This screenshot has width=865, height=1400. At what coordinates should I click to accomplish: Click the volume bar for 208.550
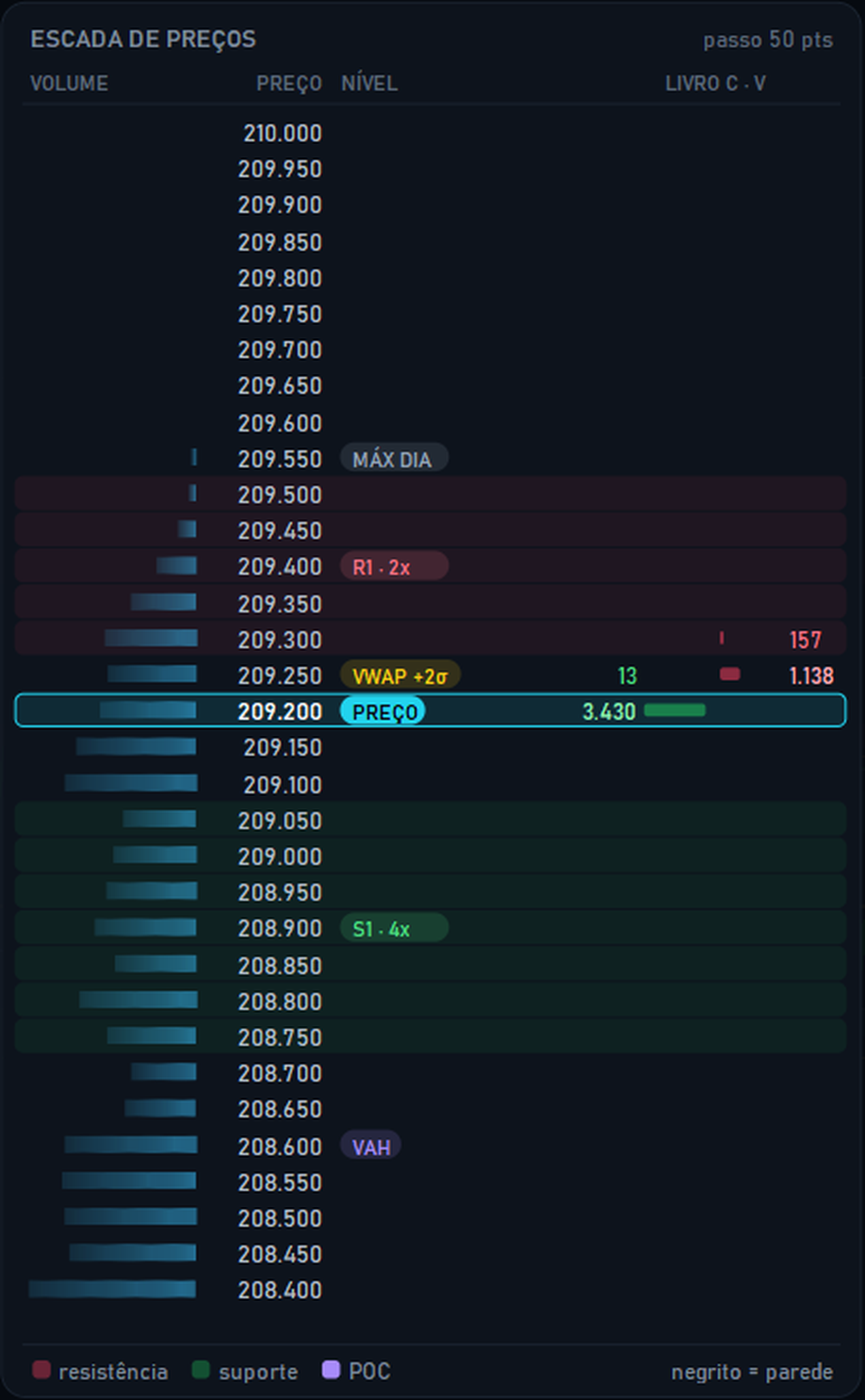click(129, 1181)
